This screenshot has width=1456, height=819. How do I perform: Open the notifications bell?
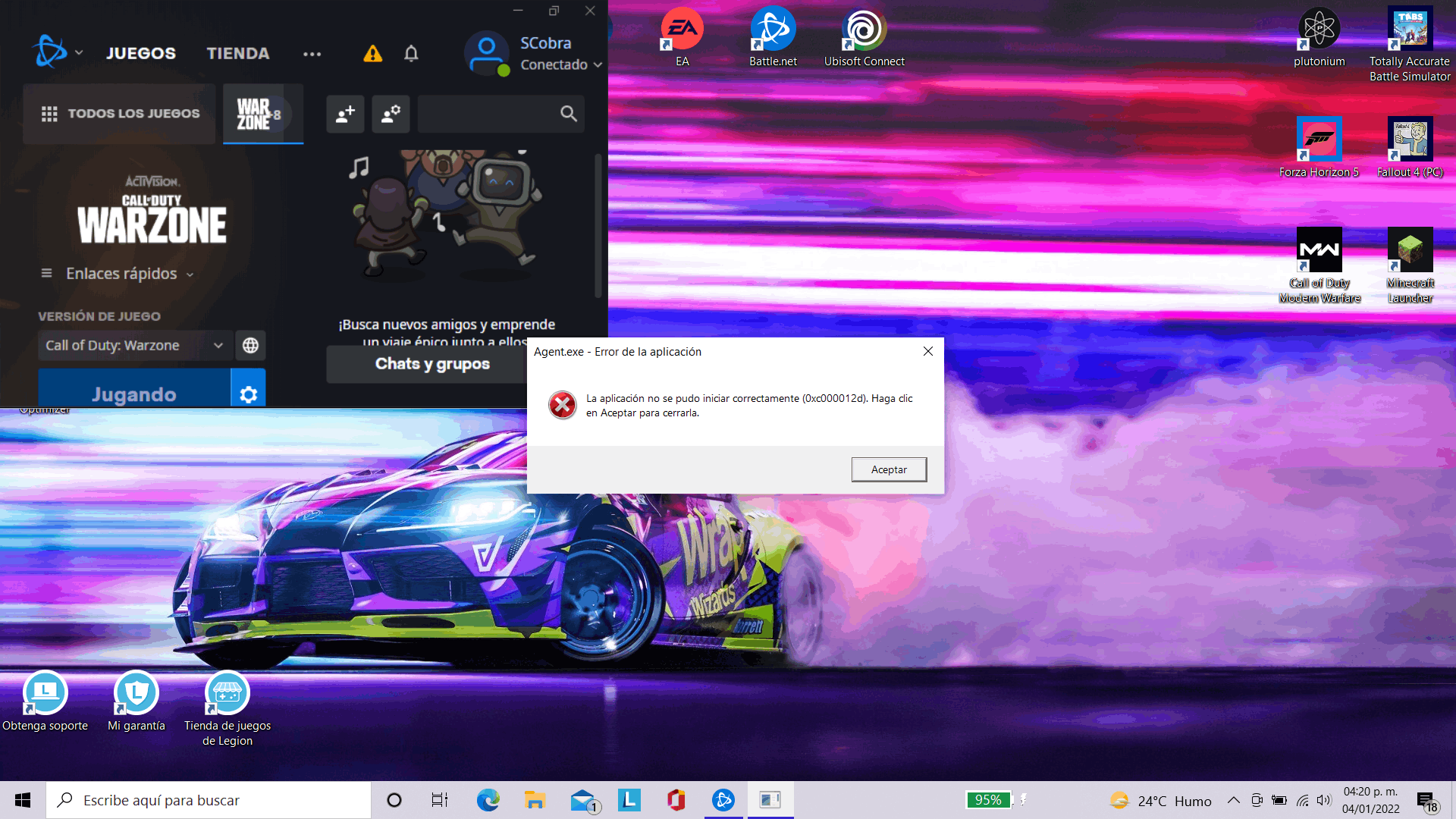pos(411,53)
